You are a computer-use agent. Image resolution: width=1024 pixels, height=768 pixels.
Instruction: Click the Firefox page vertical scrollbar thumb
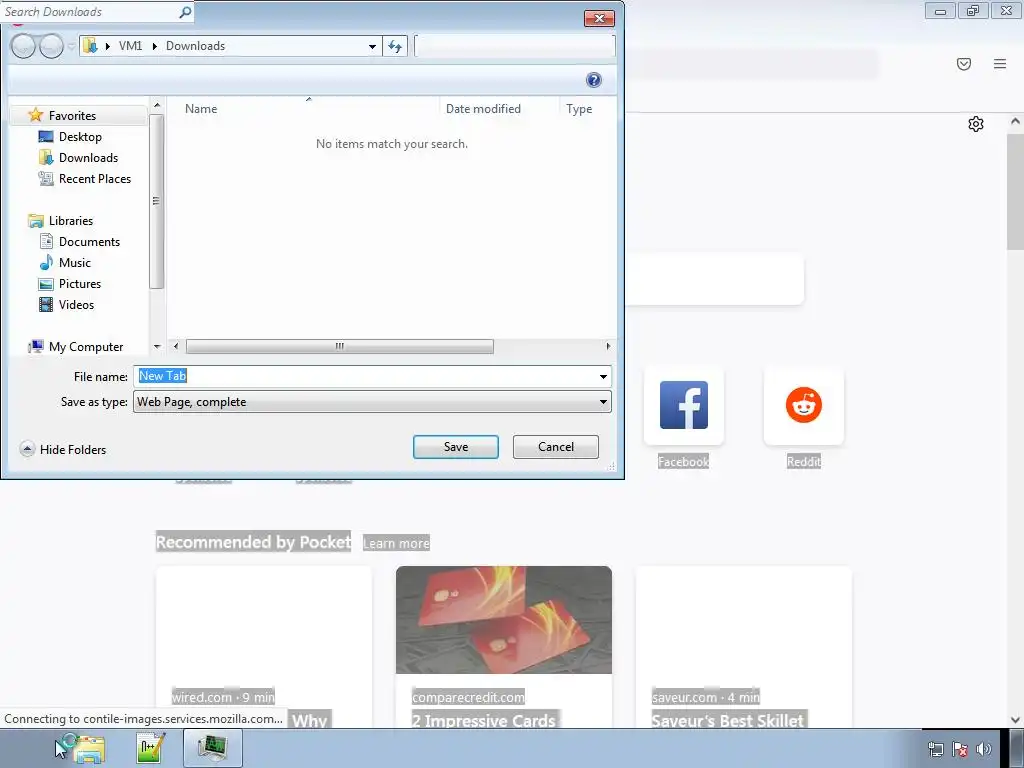click(x=1015, y=191)
